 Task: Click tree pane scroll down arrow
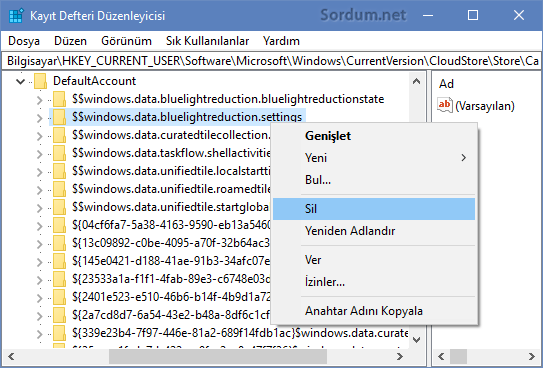tap(417, 340)
